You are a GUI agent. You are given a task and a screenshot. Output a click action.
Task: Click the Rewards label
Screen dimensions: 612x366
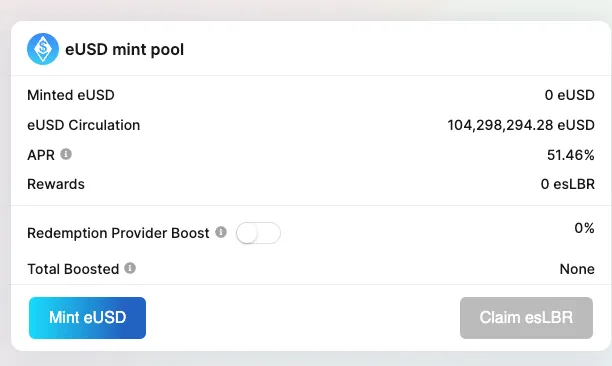tap(56, 184)
